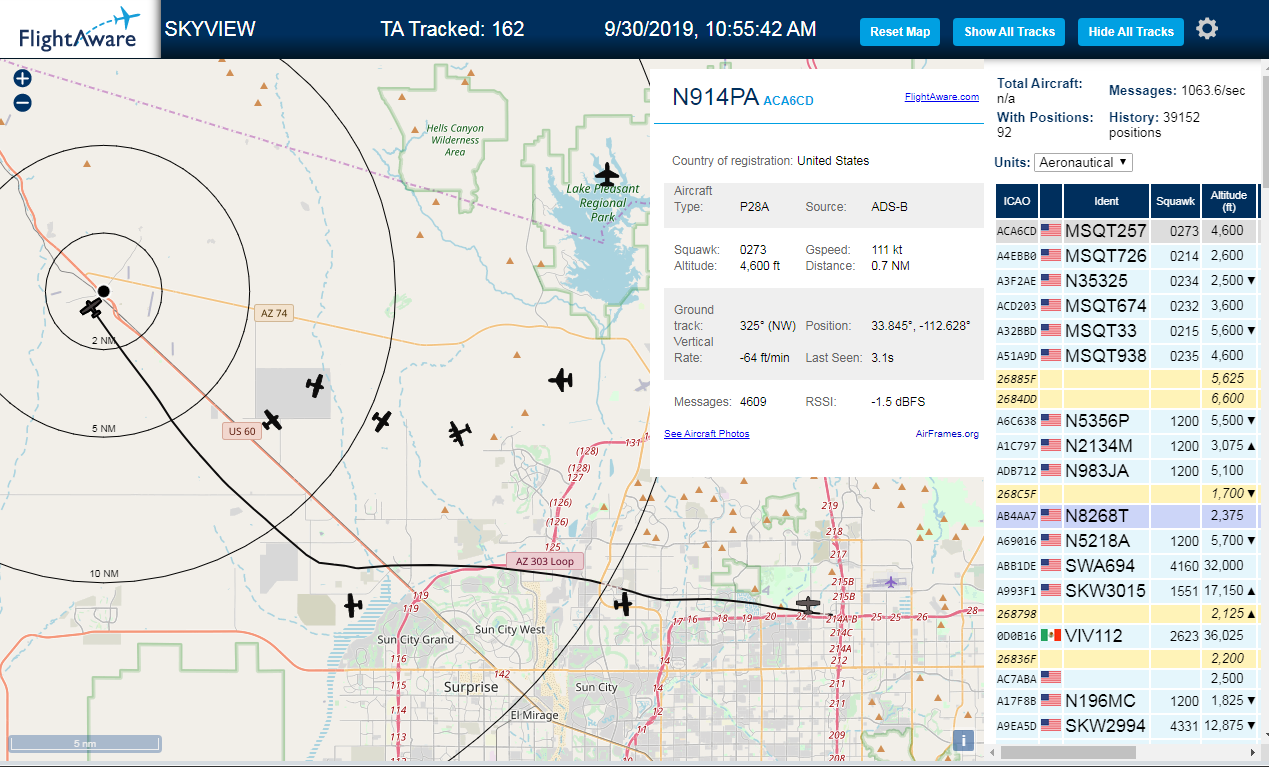Zoom out the map with minus icon
The width and height of the screenshot is (1269, 767).
[x=22, y=102]
